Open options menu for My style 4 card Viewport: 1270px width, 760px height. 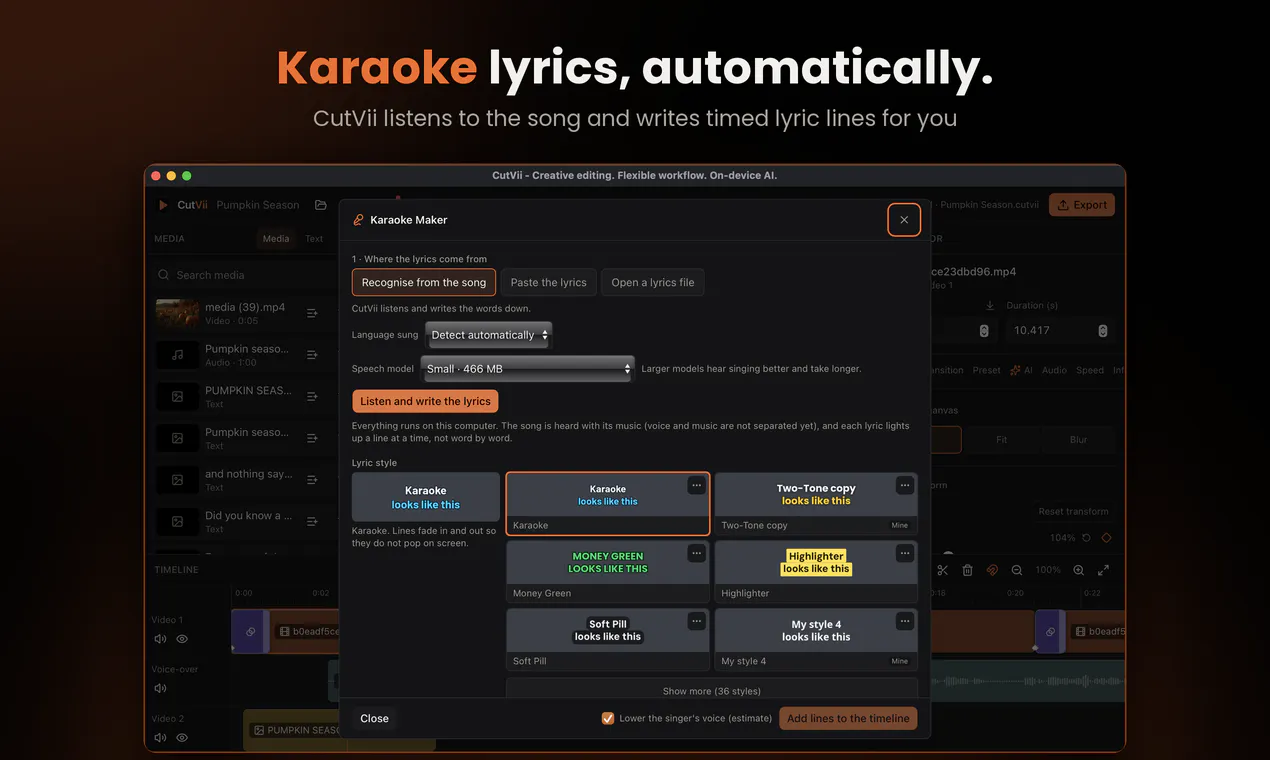tap(904, 621)
